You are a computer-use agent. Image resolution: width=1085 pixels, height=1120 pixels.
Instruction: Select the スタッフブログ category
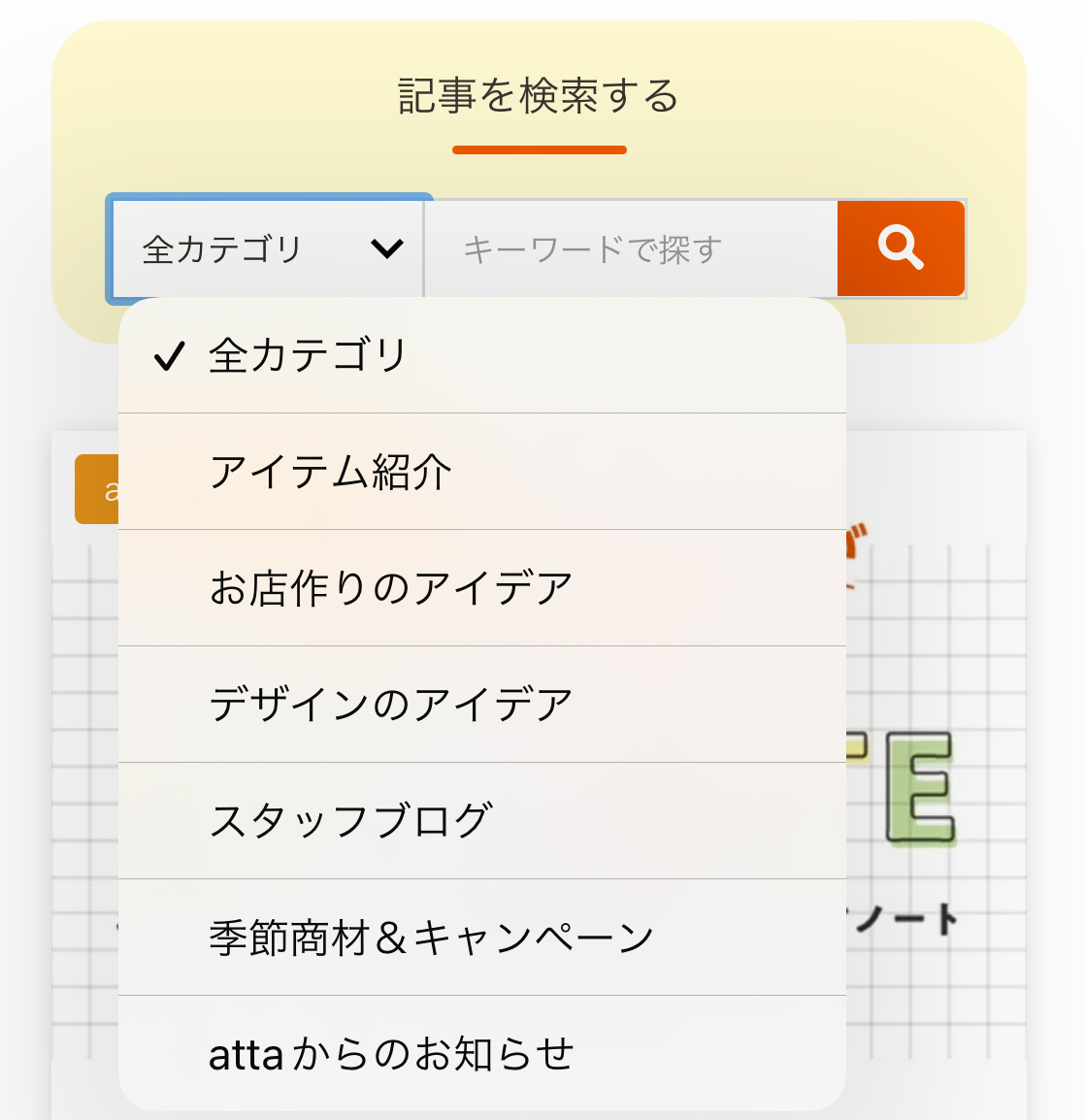pyautogui.click(x=482, y=821)
